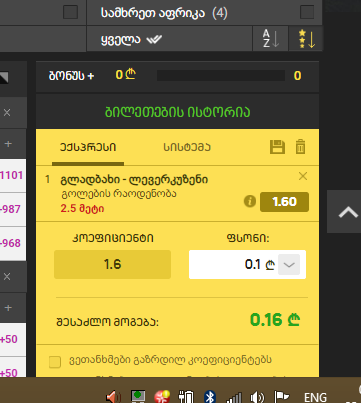This screenshot has width=361, height=403.
Task: Open the stake amount dropdown arrow
Action: coord(289,265)
